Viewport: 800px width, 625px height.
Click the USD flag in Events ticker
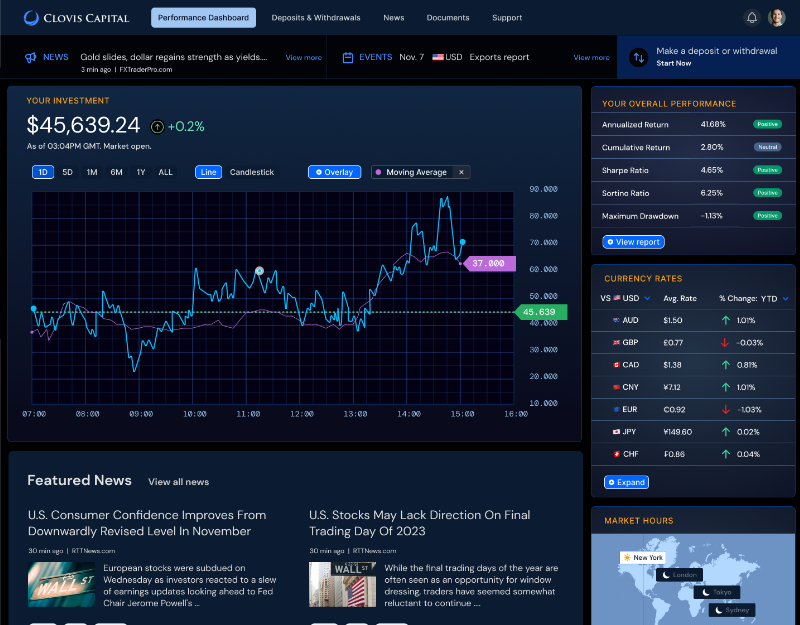pos(438,57)
